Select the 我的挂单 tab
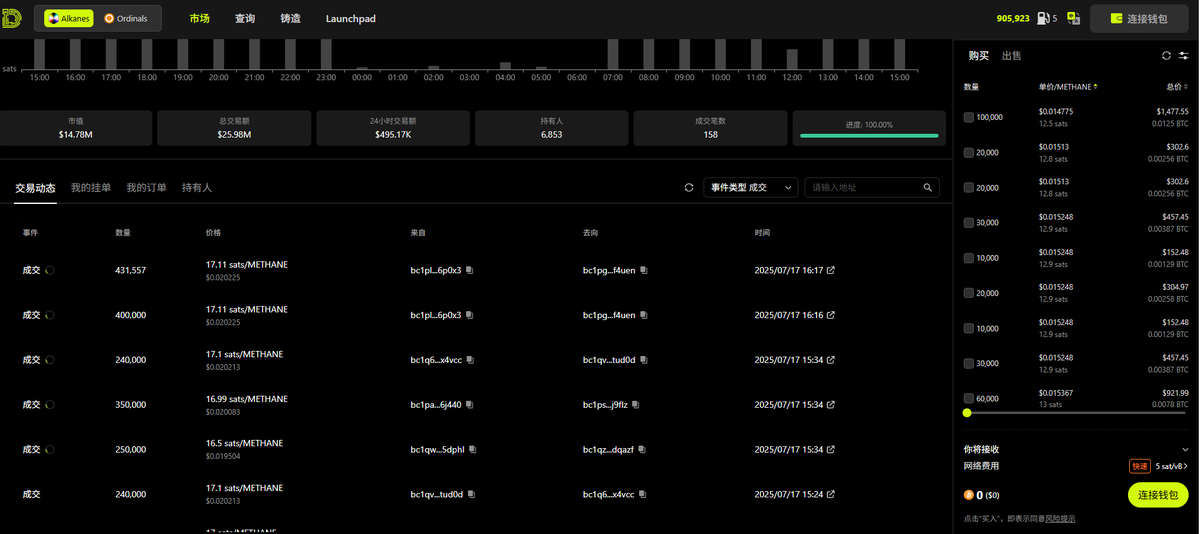 (x=91, y=188)
